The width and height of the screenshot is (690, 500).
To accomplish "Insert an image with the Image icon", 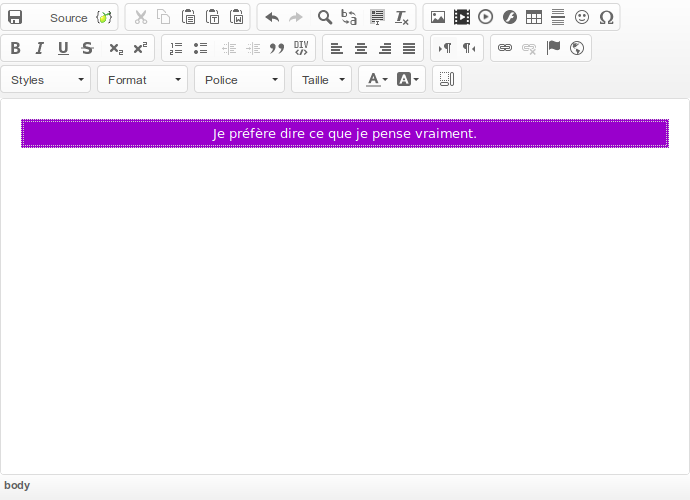I will pyautogui.click(x=438, y=17).
